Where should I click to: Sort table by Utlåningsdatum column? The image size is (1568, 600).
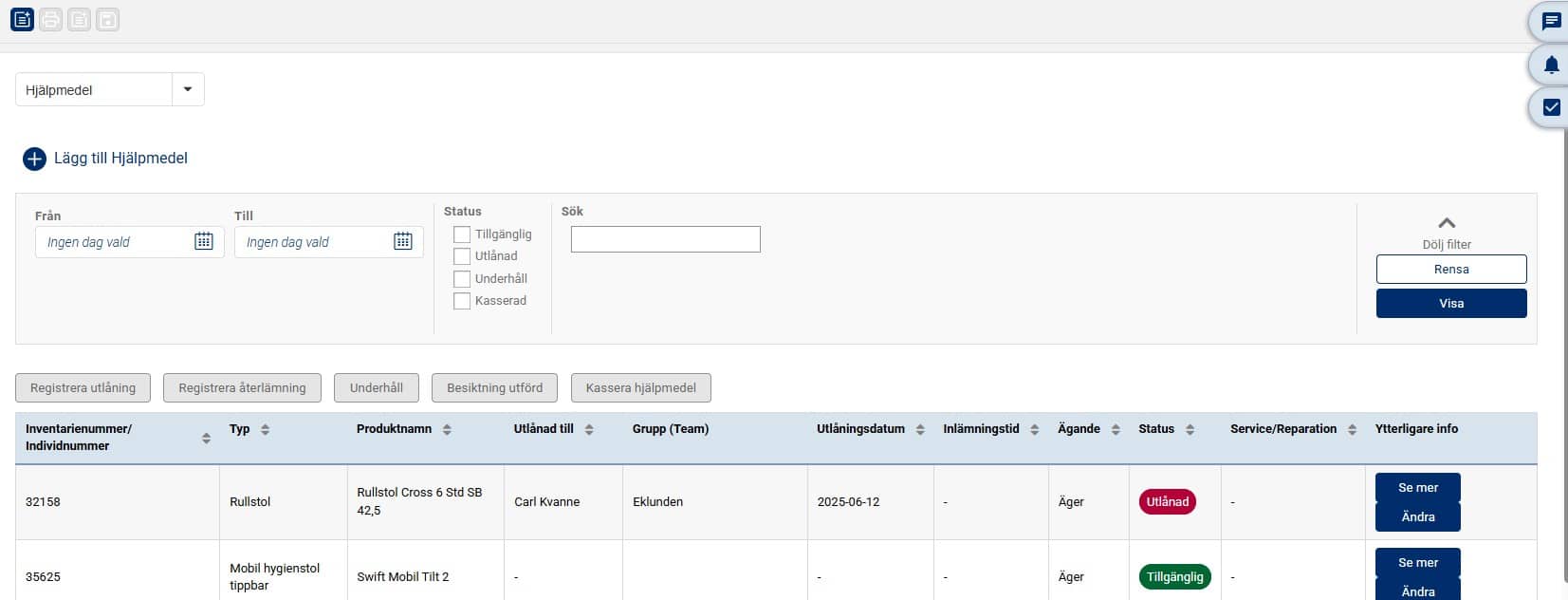pyautogui.click(x=919, y=430)
